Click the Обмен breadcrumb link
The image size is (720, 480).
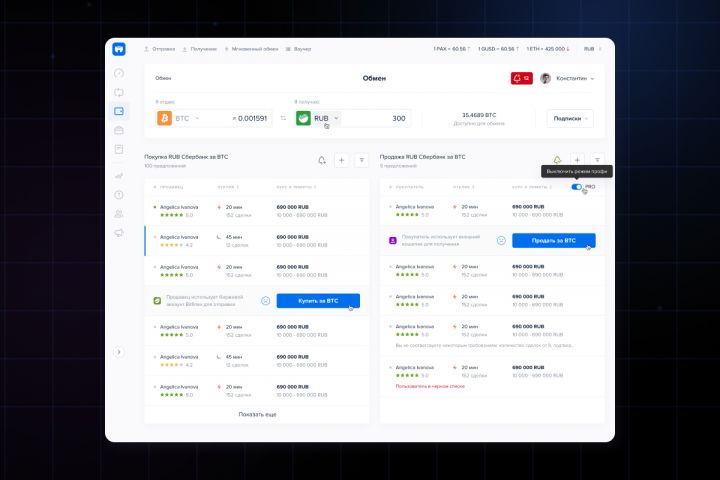pyautogui.click(x=163, y=78)
